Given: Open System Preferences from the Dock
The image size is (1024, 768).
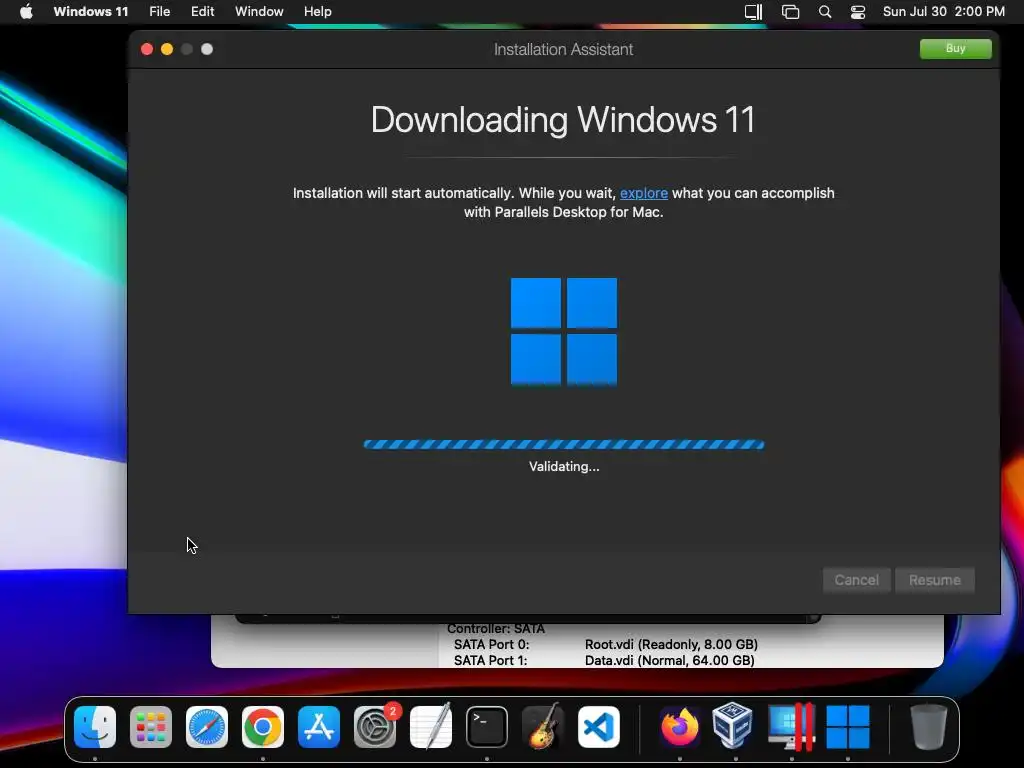Looking at the screenshot, I should (x=375, y=727).
